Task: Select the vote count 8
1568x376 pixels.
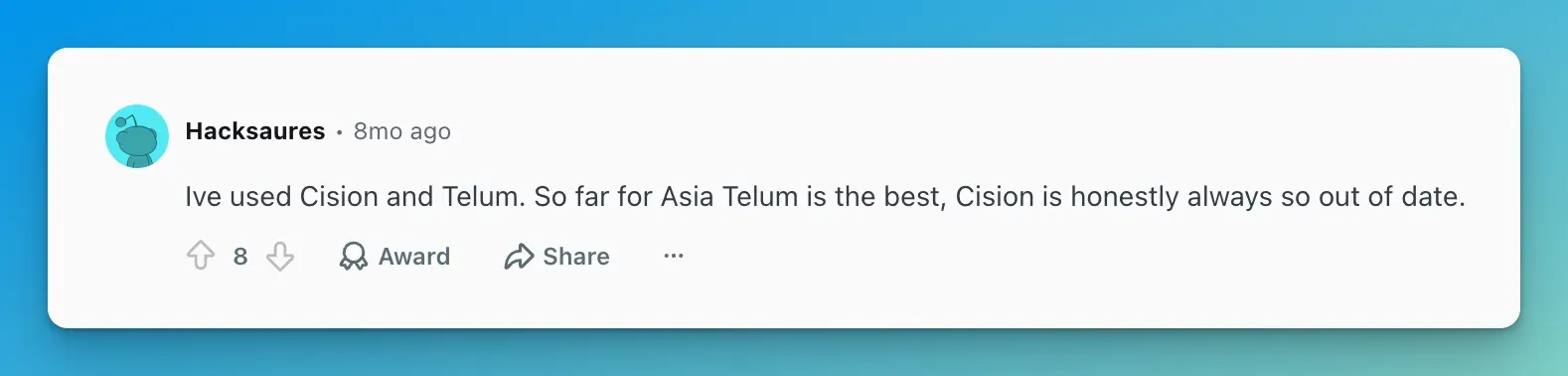Action: point(240,257)
